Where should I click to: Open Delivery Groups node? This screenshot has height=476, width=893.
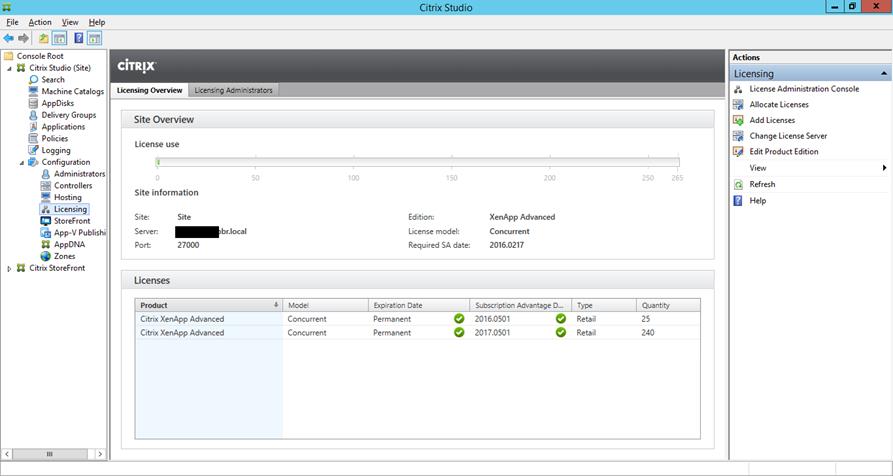point(68,115)
